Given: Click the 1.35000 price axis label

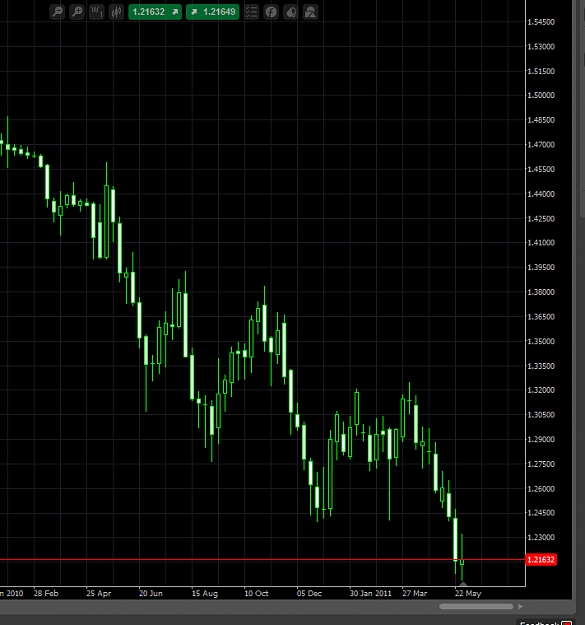Looking at the screenshot, I should tap(541, 341).
